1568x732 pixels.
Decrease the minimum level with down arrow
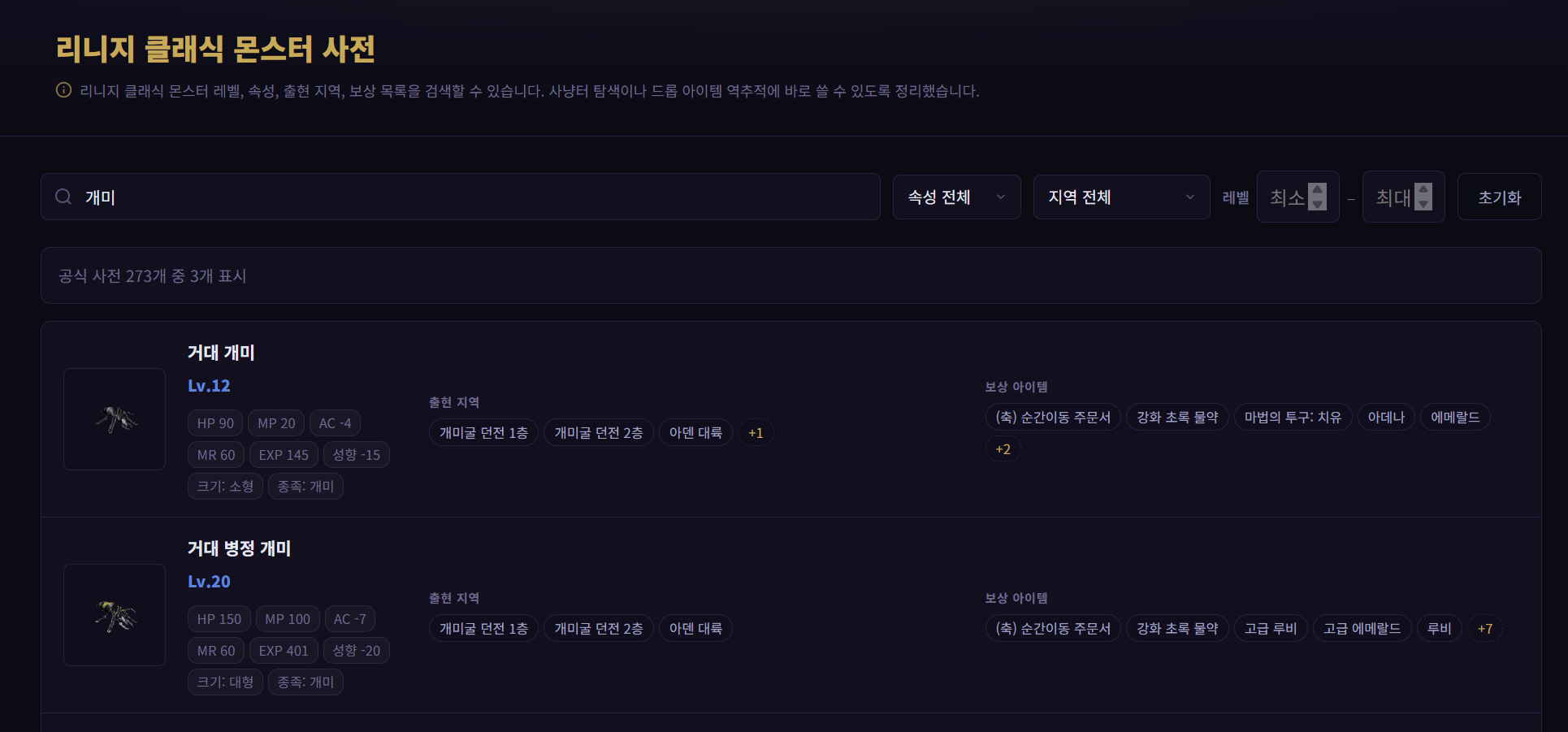pyautogui.click(x=1318, y=203)
